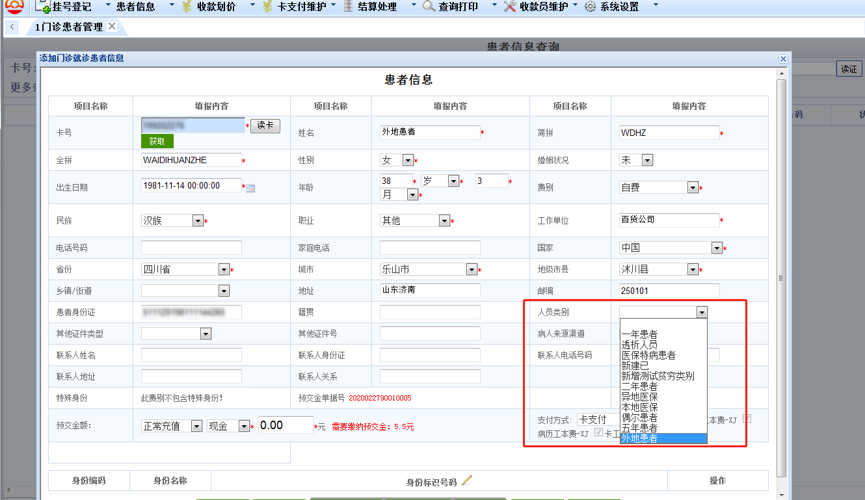Click the 结算处理 list icon
The width and height of the screenshot is (865, 500).
[348, 6]
